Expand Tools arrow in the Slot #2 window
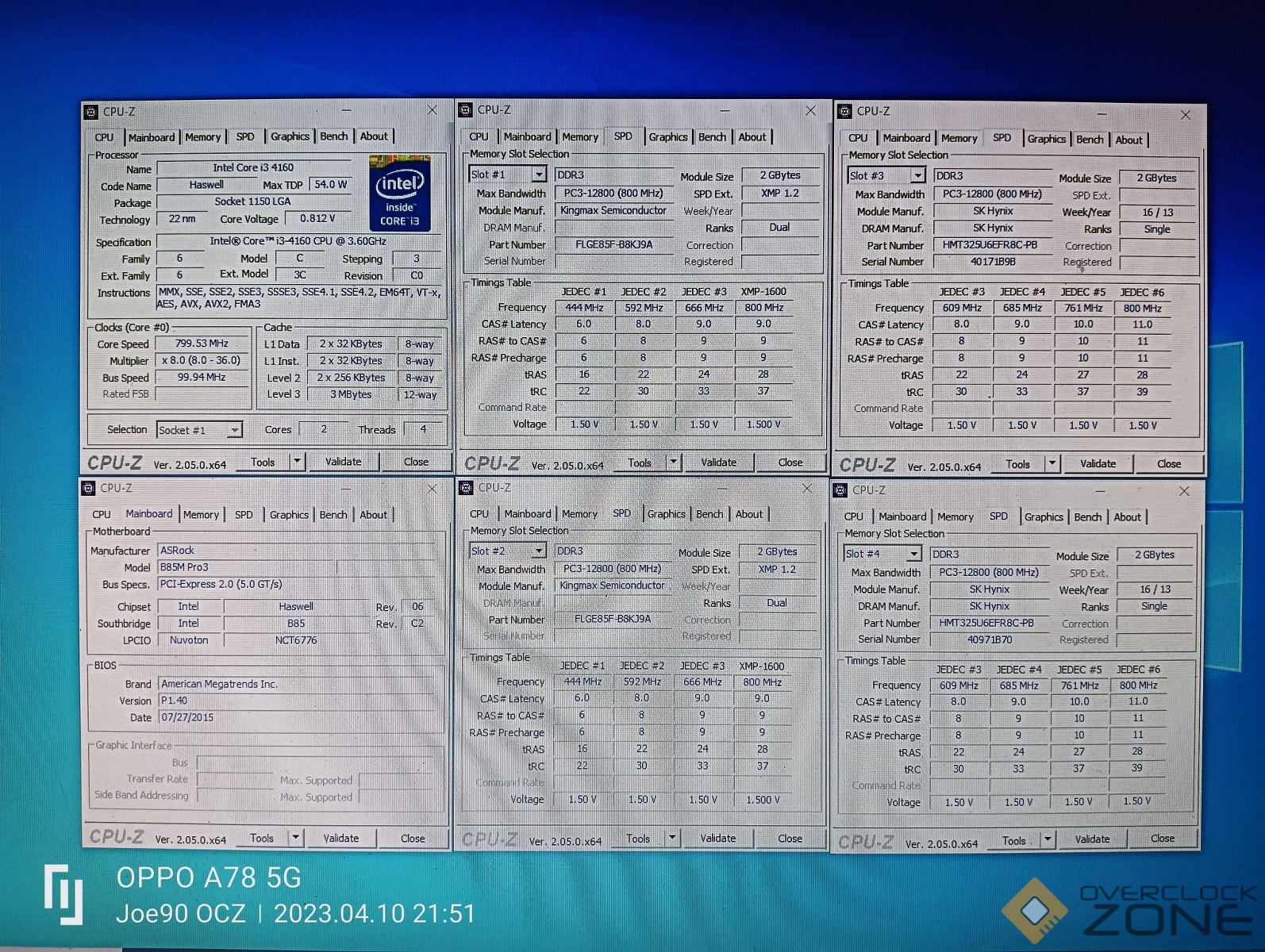 click(672, 837)
